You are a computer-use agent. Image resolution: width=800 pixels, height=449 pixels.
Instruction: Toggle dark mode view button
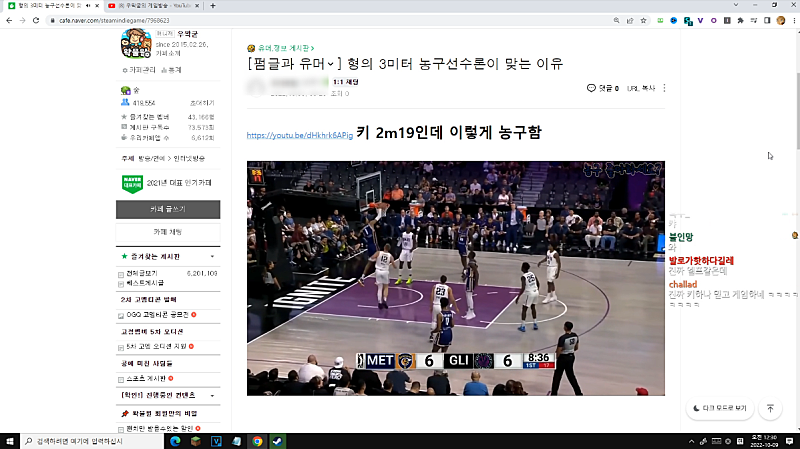click(720, 408)
